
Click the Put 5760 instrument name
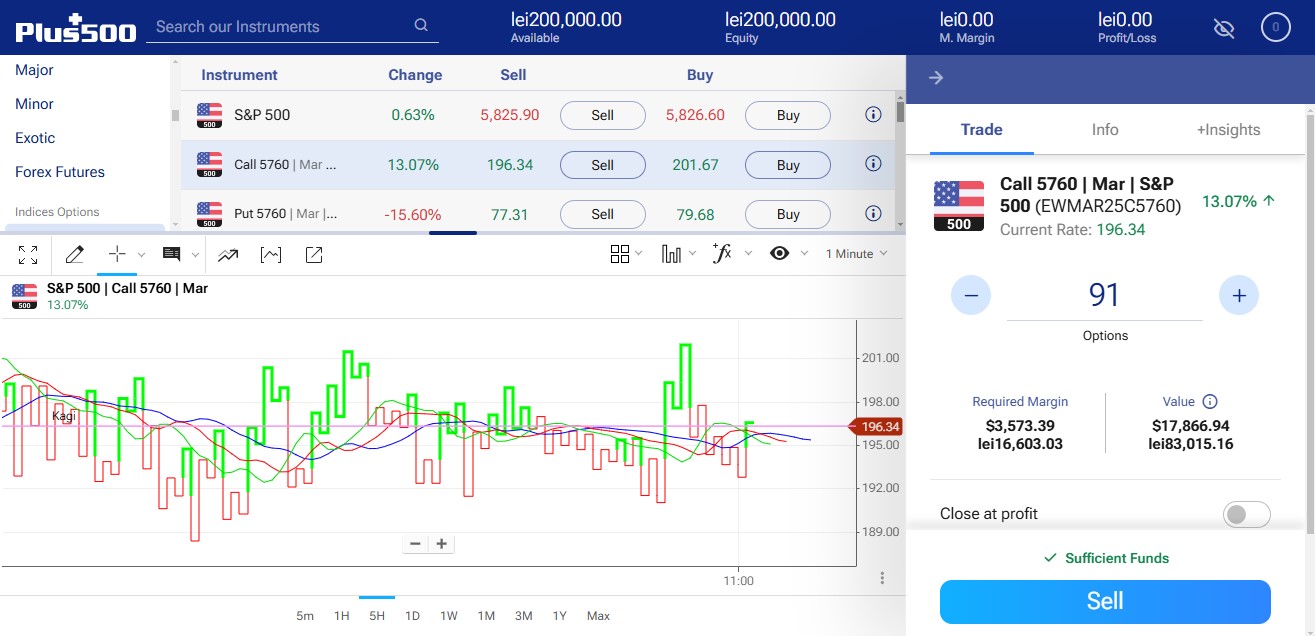(x=285, y=214)
